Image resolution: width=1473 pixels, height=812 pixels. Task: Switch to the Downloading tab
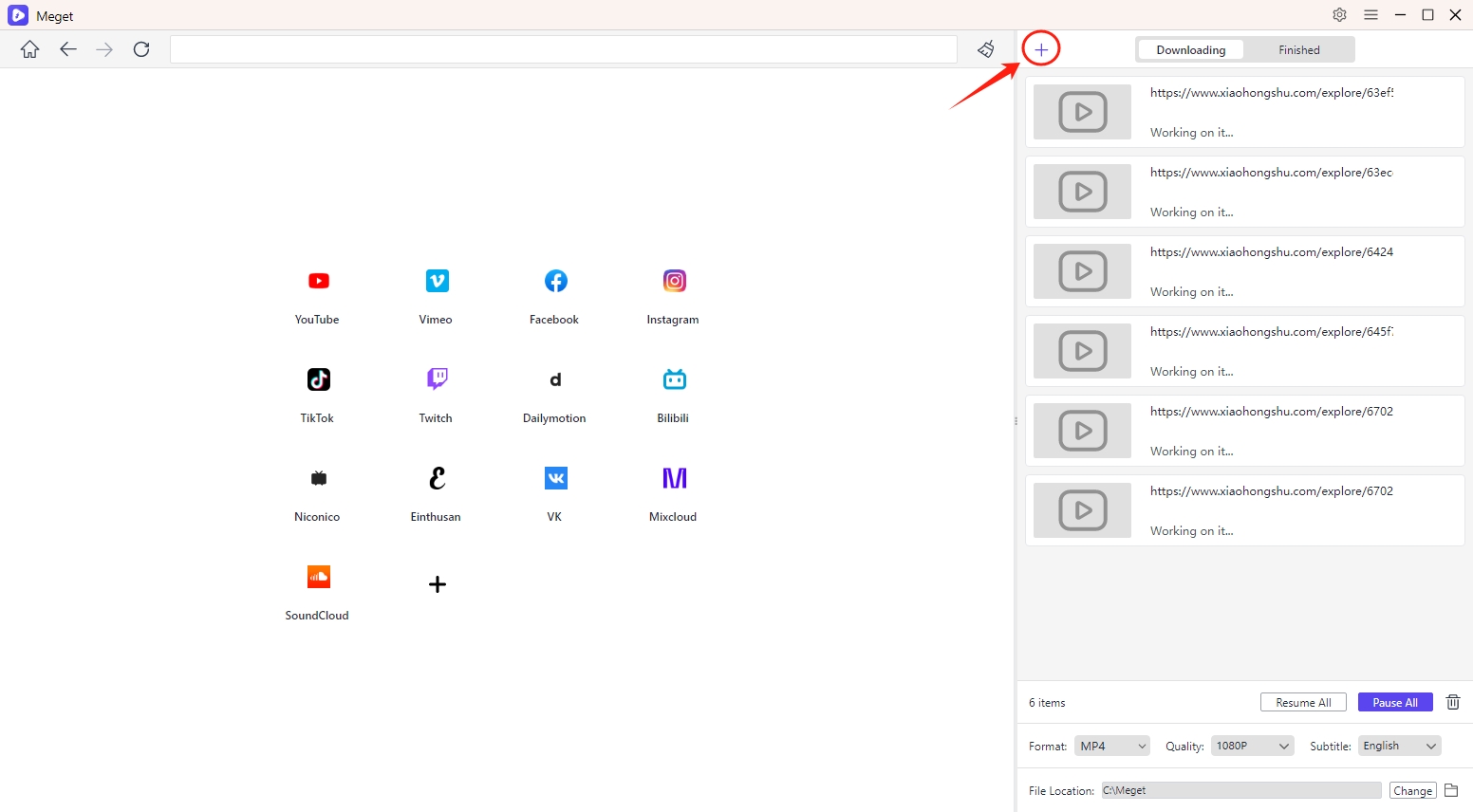coord(1190,50)
